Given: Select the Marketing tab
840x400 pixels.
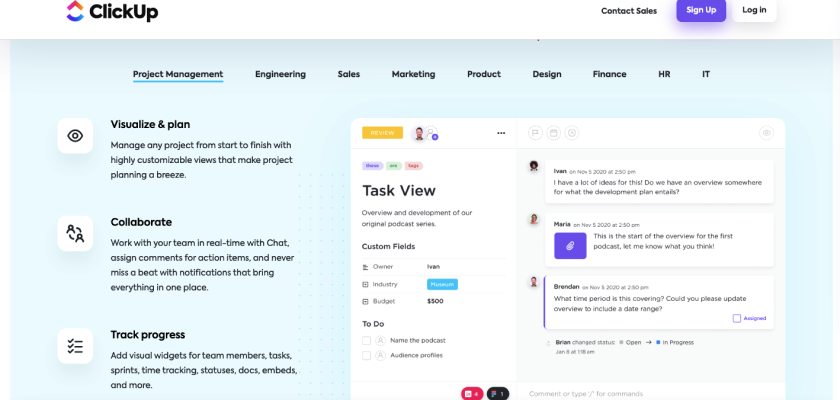Looking at the screenshot, I should pos(413,74).
